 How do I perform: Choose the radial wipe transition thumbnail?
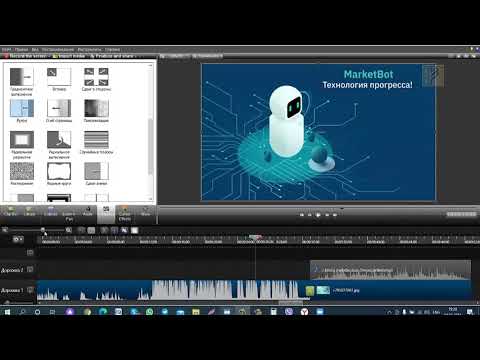59,140
